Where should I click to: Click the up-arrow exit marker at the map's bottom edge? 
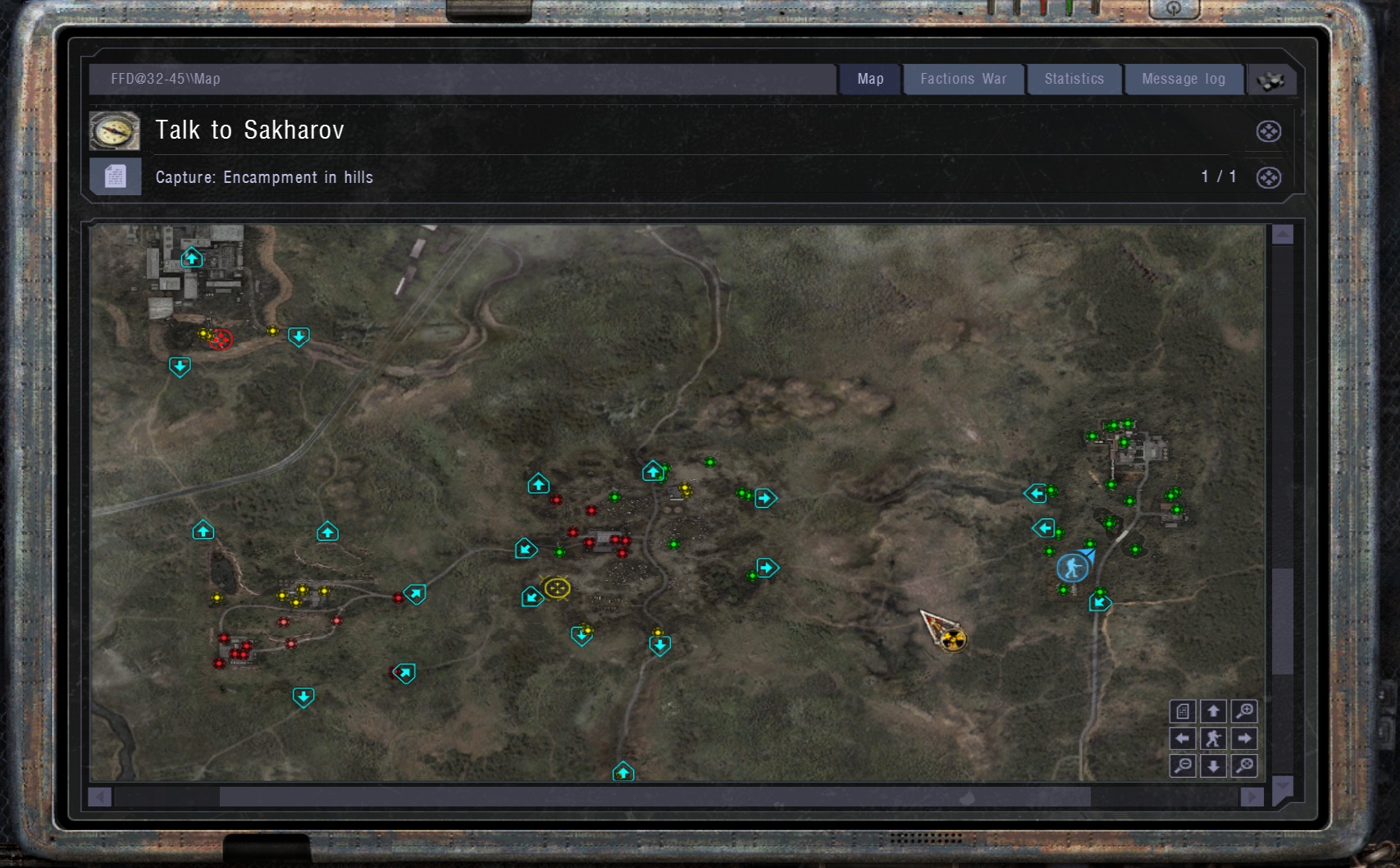click(623, 772)
